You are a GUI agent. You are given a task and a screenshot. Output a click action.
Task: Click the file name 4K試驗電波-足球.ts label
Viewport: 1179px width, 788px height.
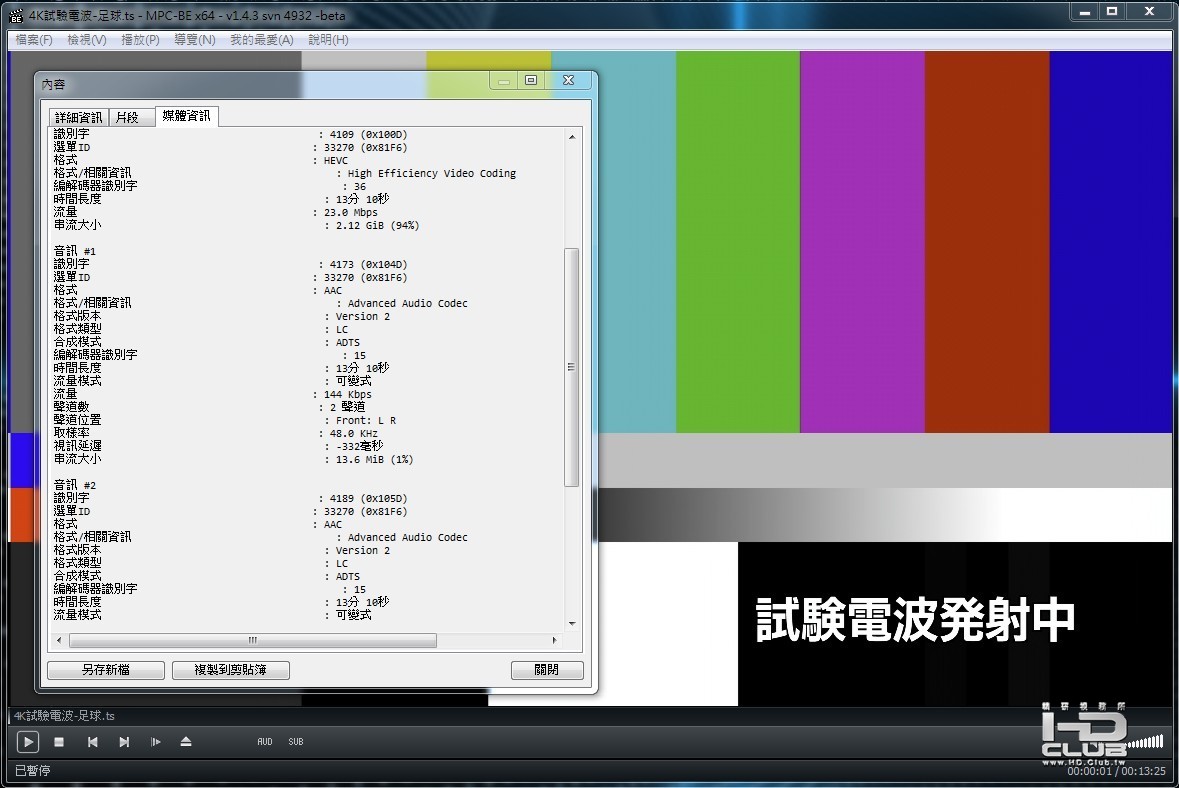[x=64, y=716]
